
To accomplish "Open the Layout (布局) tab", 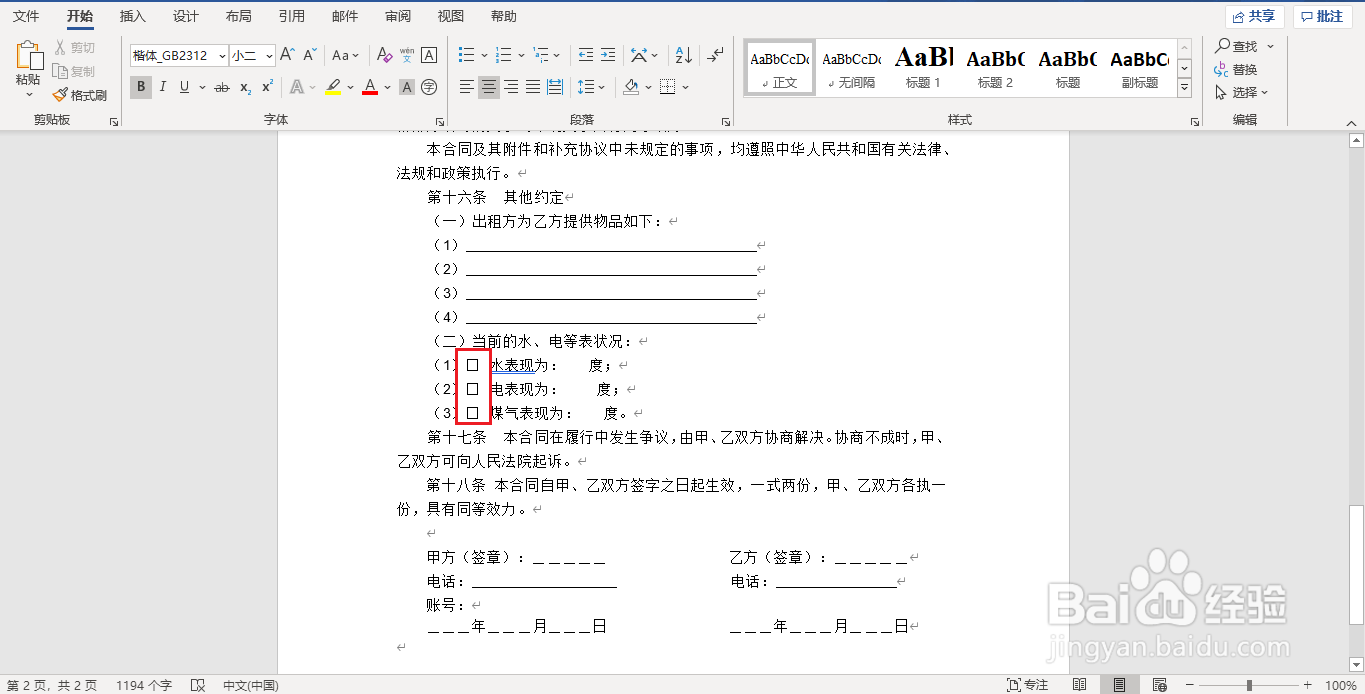I will pyautogui.click(x=238, y=16).
